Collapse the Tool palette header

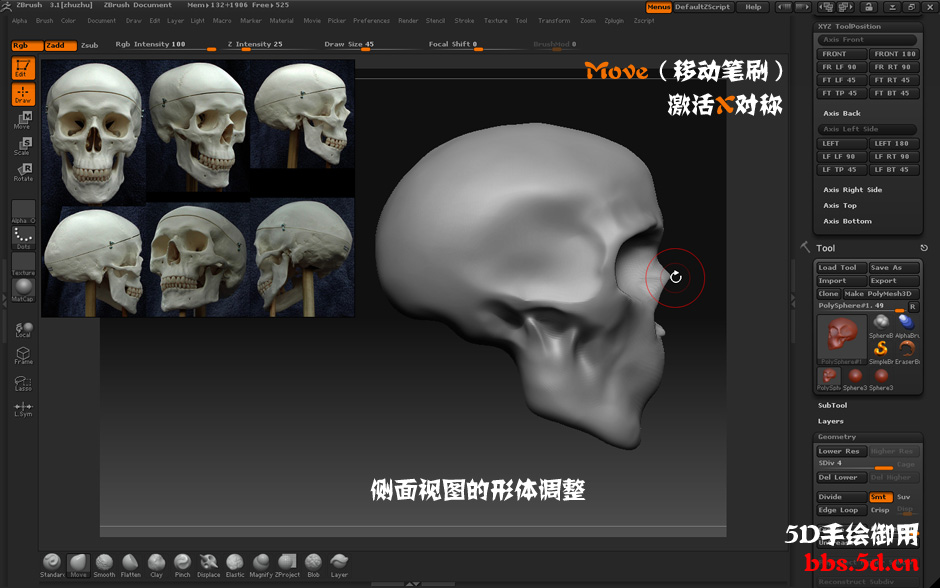[x=825, y=248]
